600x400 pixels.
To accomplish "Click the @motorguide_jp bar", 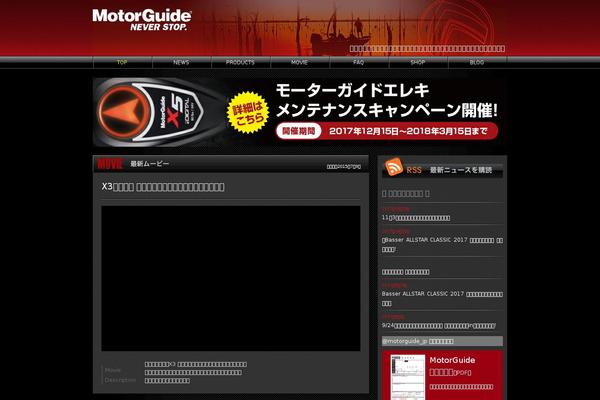I will 442,341.
